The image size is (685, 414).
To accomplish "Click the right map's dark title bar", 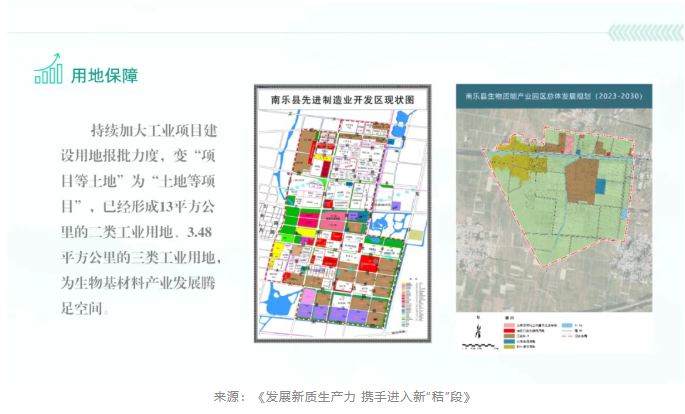I will [x=557, y=96].
